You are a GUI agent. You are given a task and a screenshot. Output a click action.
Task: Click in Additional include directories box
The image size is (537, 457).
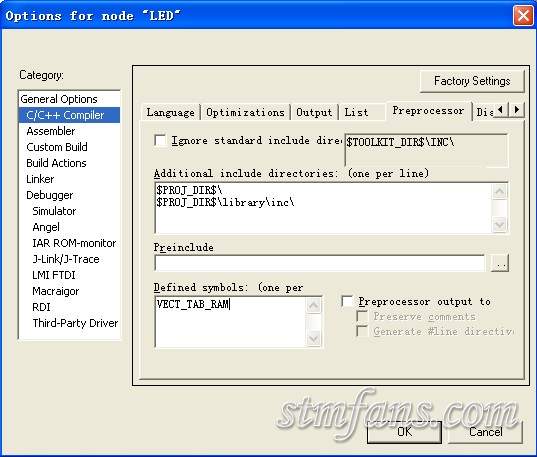tap(323, 208)
